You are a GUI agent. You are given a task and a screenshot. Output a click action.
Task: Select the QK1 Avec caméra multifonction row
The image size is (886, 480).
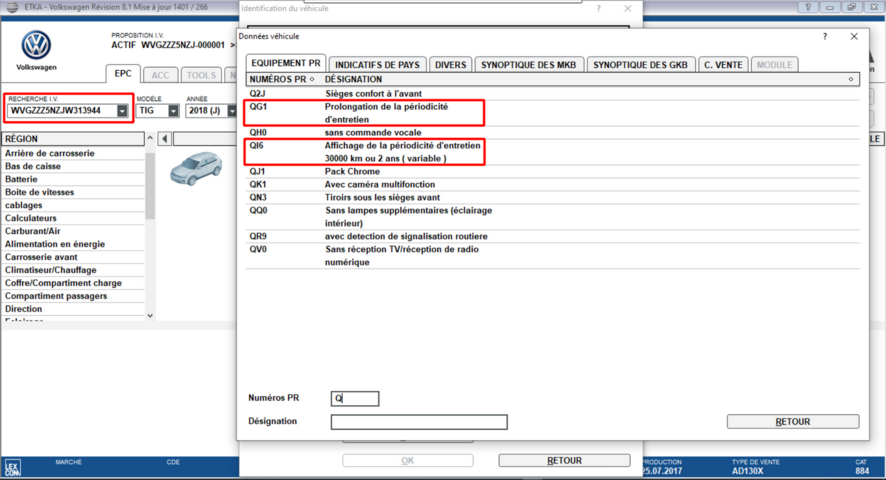point(553,185)
